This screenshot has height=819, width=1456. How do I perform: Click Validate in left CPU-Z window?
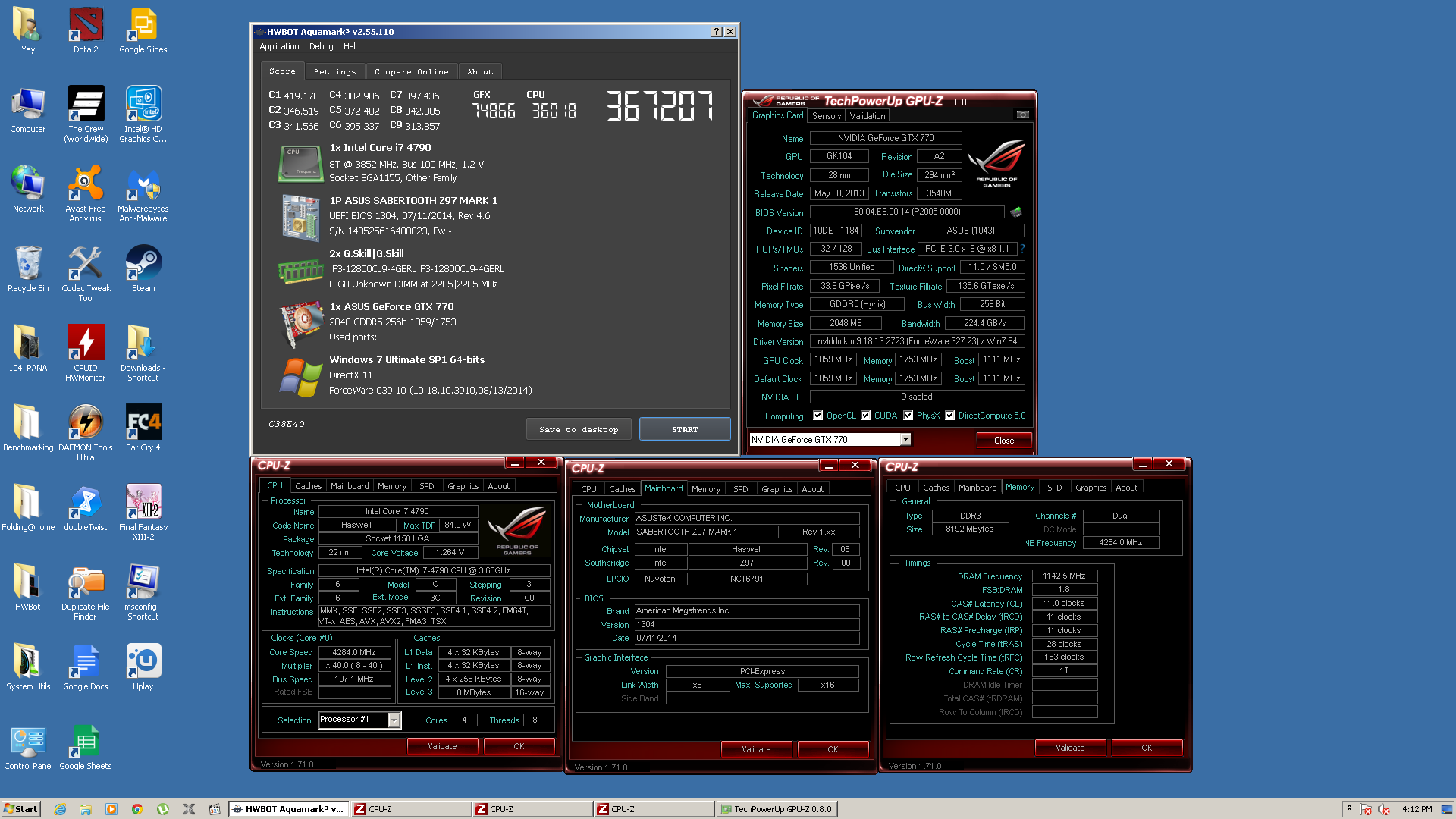pos(442,746)
